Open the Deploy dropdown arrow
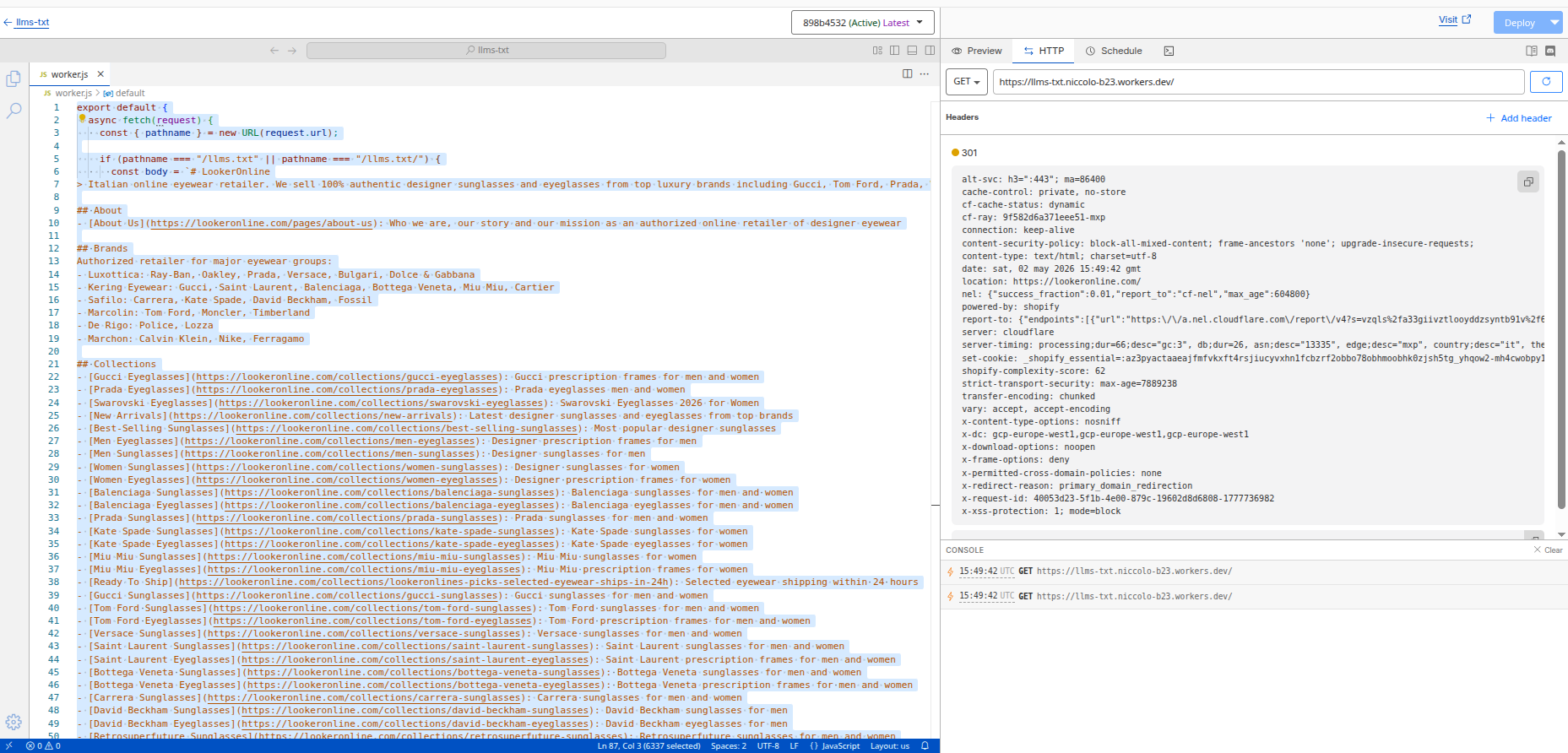 (x=1554, y=23)
